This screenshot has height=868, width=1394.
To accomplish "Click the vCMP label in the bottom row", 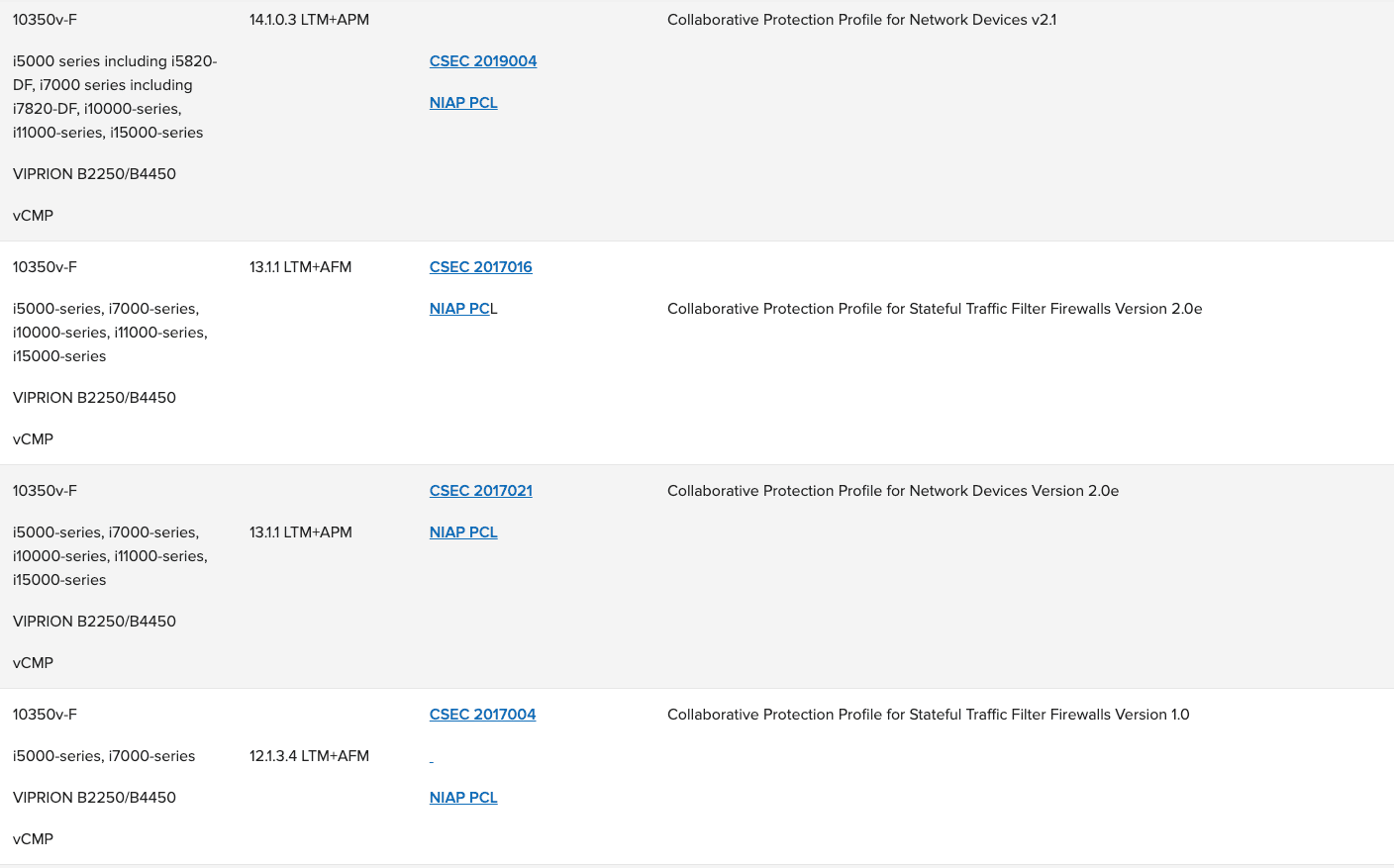I will click(33, 838).
